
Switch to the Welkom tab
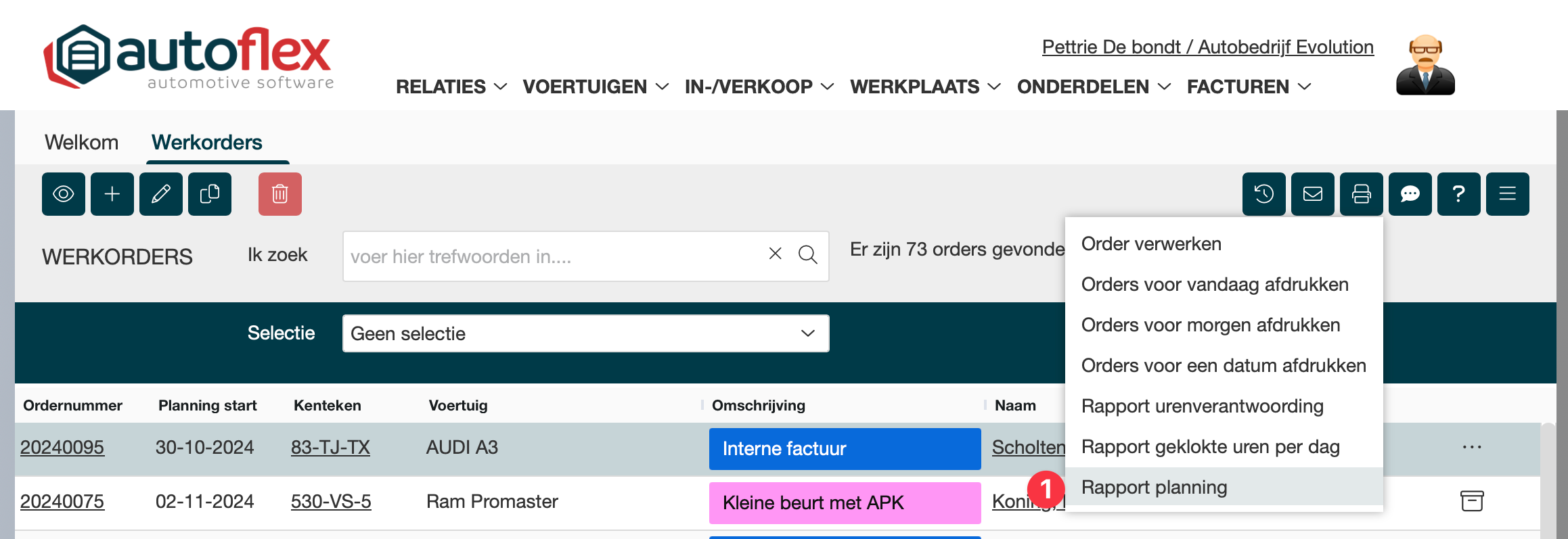click(81, 142)
